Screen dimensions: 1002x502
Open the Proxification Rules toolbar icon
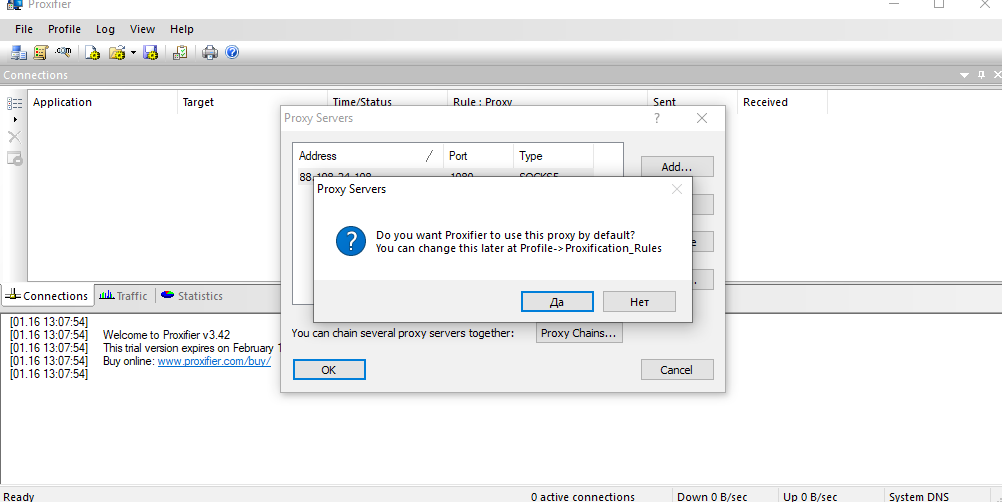(41, 52)
